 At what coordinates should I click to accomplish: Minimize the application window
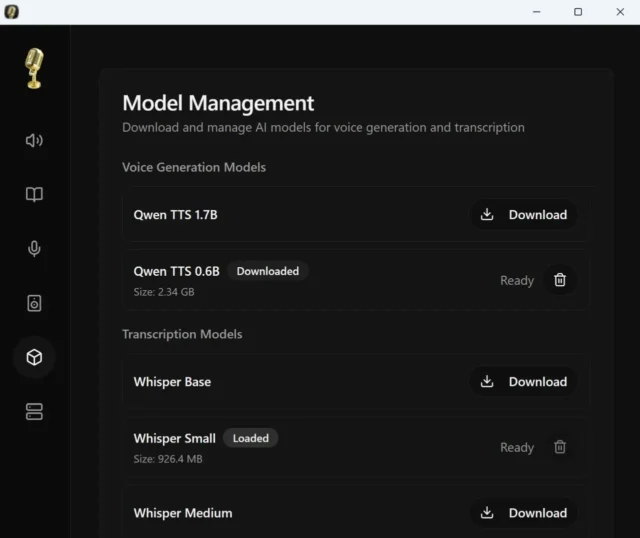pos(537,12)
